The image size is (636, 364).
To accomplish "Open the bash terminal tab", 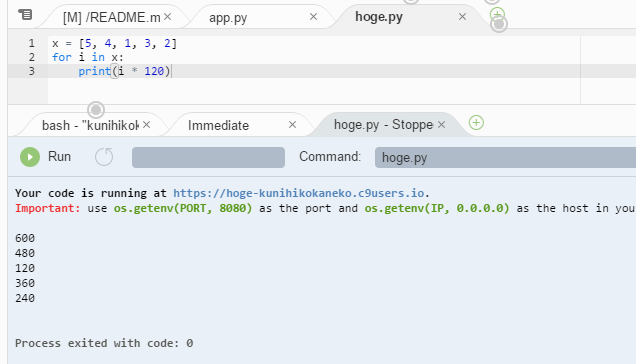I will [90, 125].
